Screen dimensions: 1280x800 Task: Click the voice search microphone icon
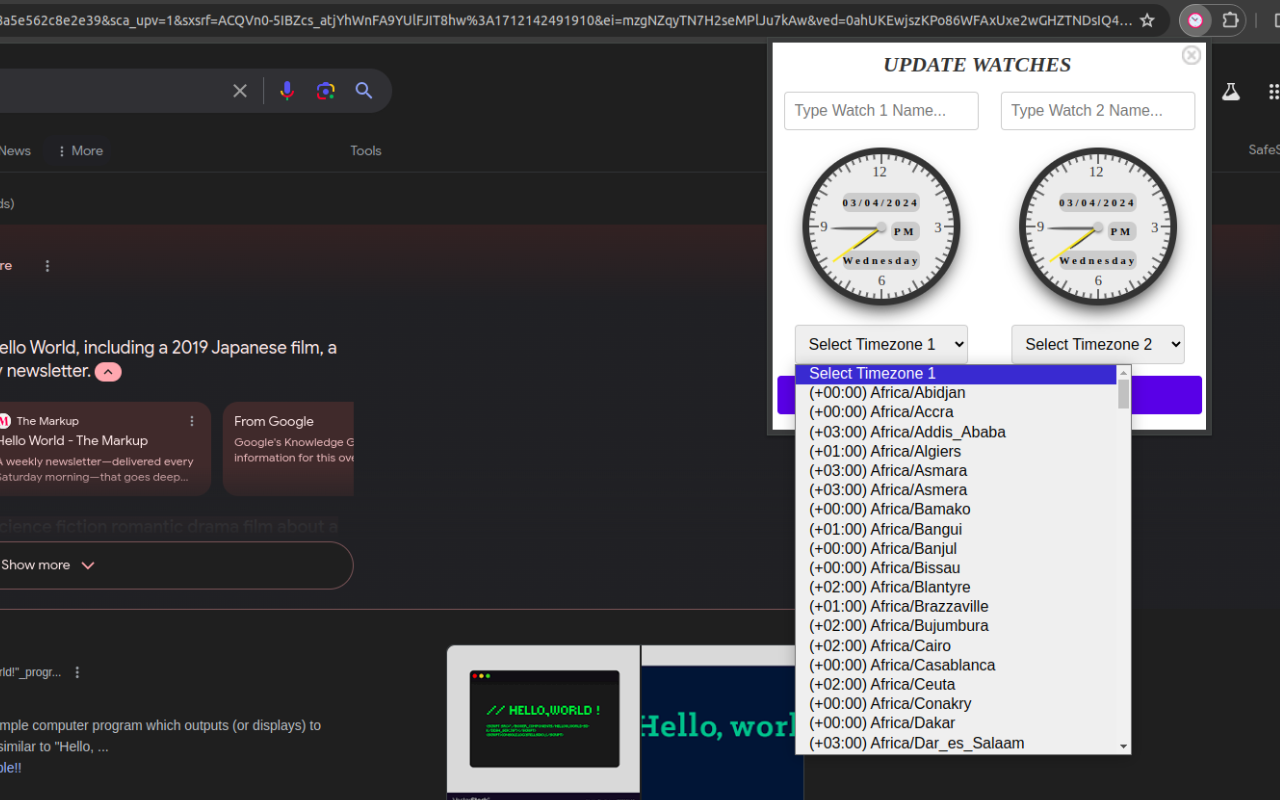tap(287, 90)
